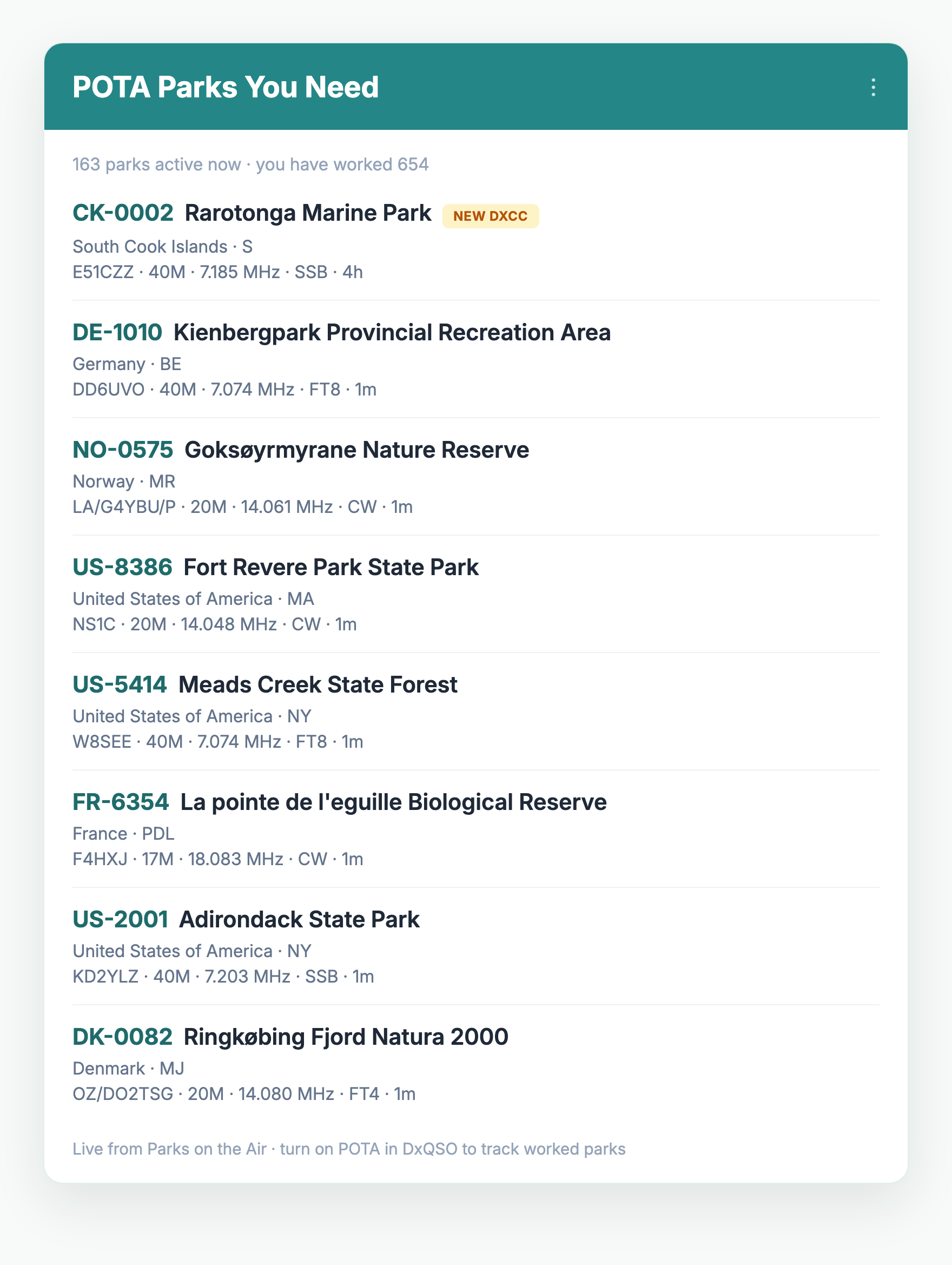The height and width of the screenshot is (1265, 952).
Task: Open park reference US-5414
Action: [x=120, y=684]
